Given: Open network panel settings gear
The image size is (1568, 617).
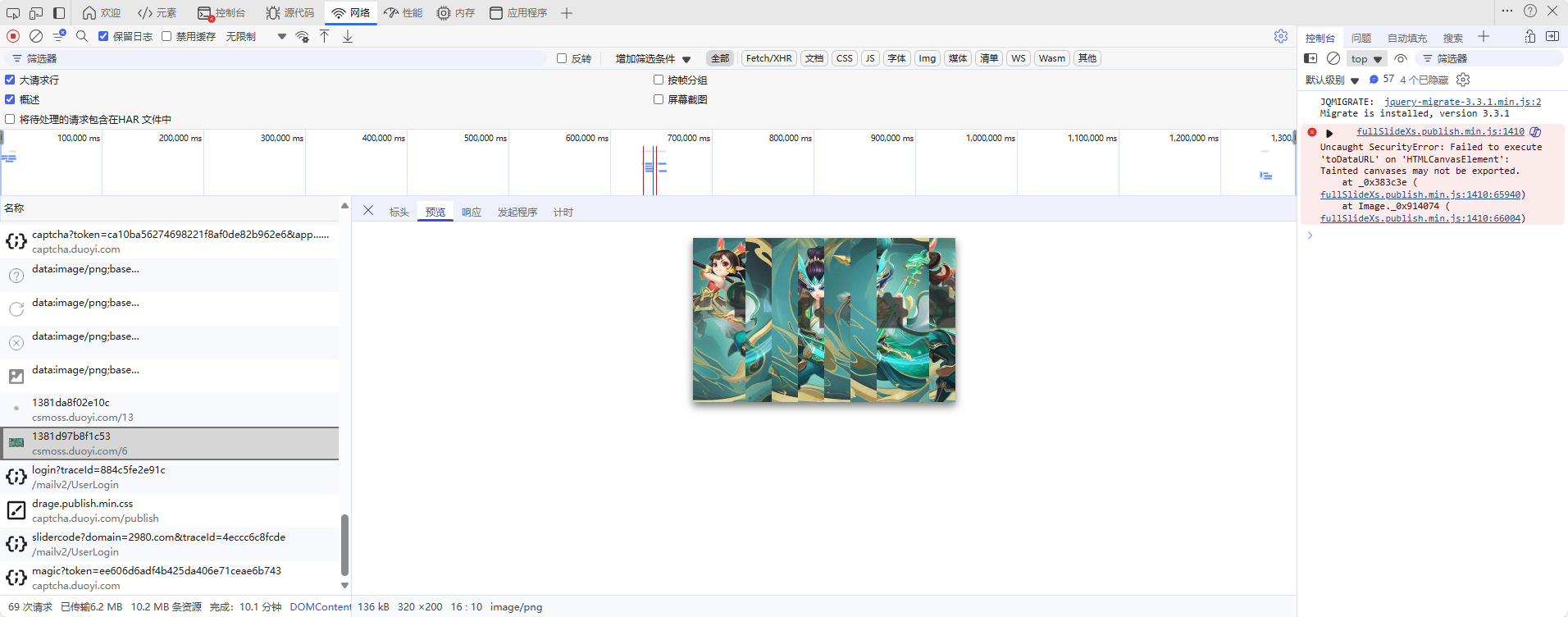Looking at the screenshot, I should pos(1281,36).
